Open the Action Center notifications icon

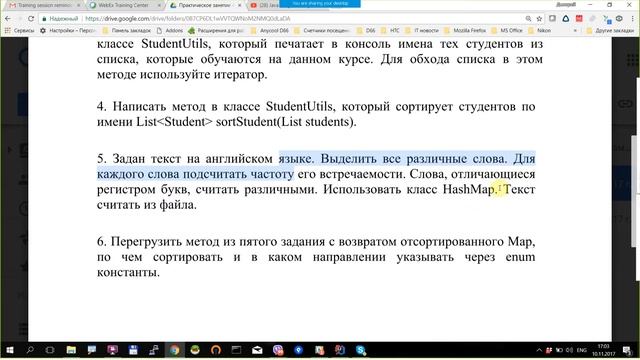627,350
